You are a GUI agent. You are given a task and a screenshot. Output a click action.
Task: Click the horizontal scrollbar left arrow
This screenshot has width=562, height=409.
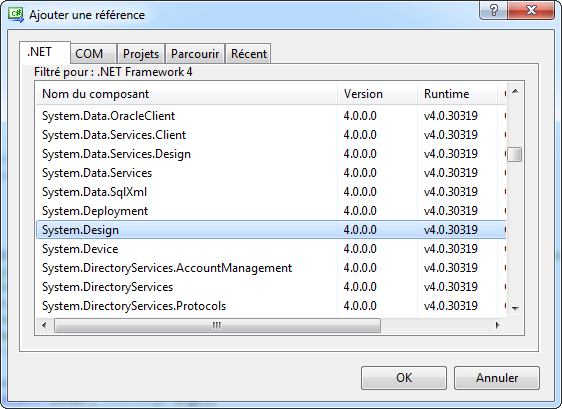pos(44,325)
